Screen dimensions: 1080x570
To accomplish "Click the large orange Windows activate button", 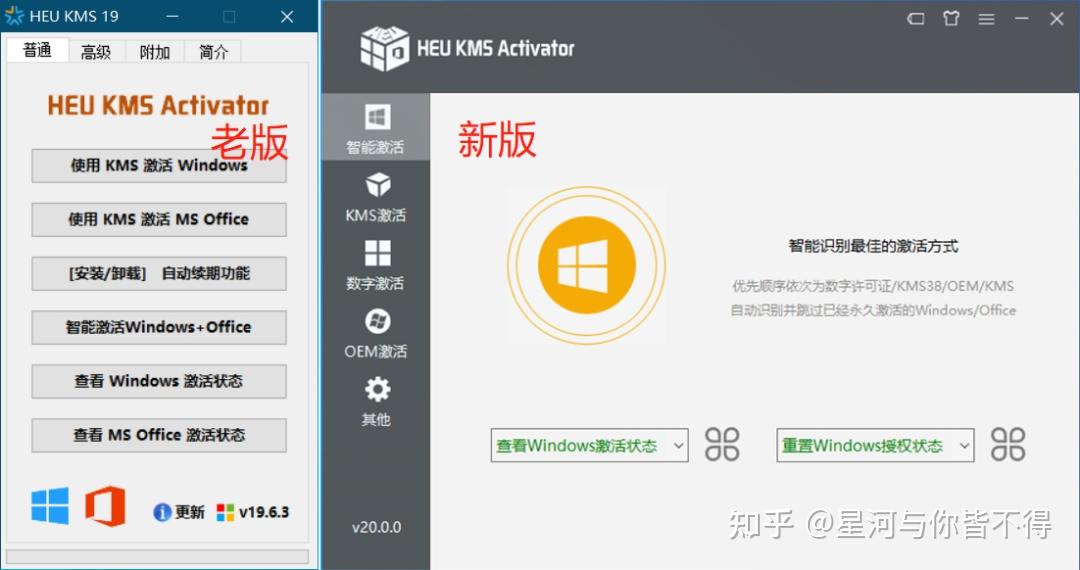I will pyautogui.click(x=586, y=265).
